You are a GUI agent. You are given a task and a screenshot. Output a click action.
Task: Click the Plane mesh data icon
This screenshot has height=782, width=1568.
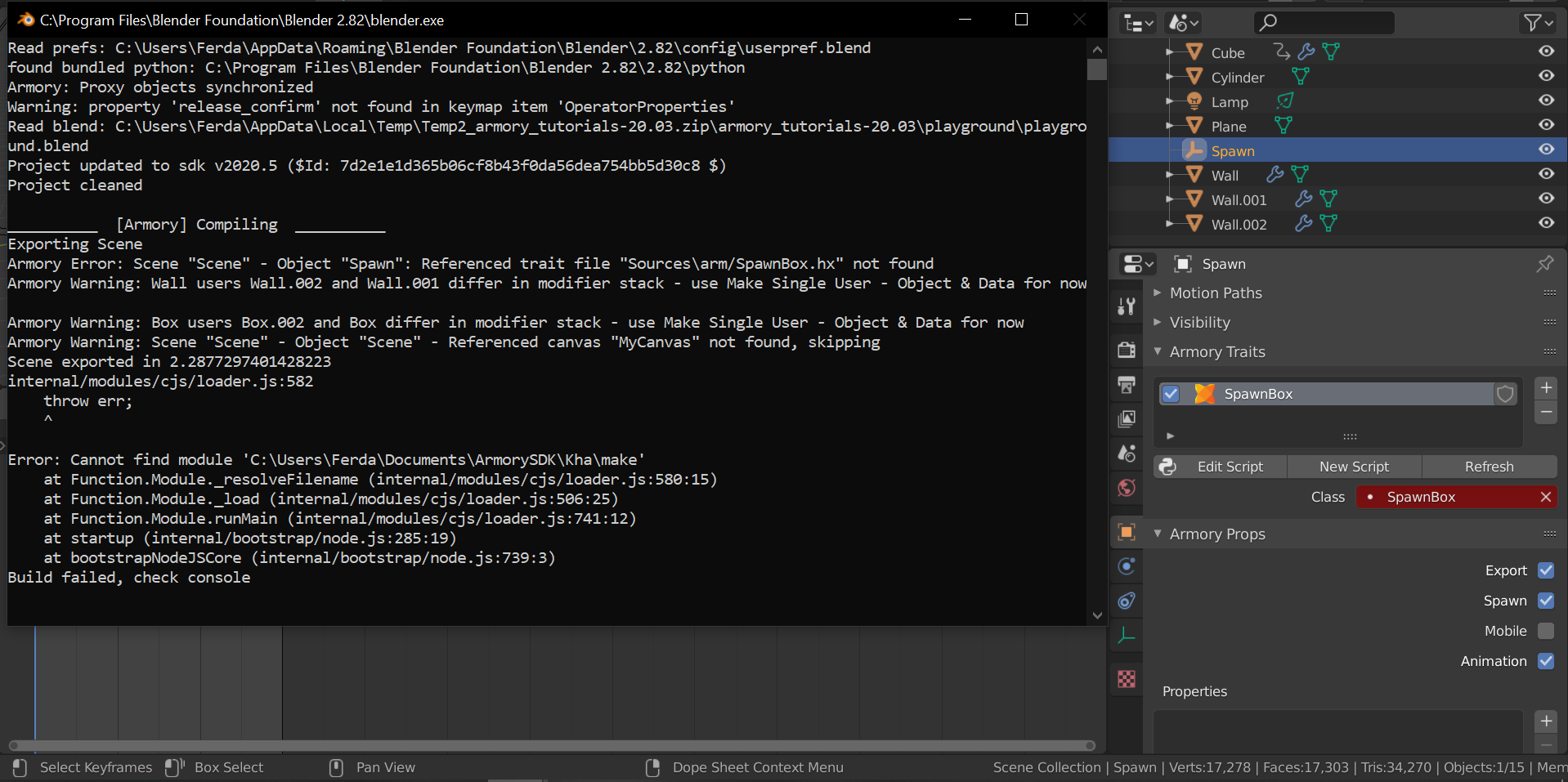[x=1284, y=126]
